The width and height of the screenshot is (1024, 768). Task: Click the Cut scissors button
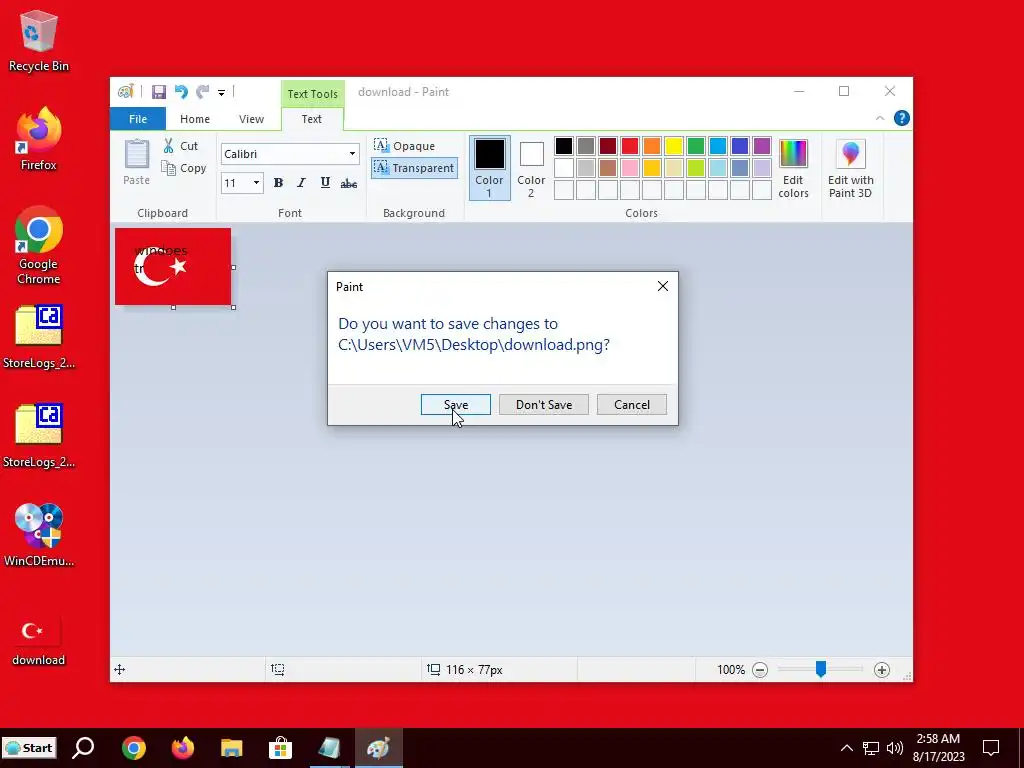click(x=180, y=146)
